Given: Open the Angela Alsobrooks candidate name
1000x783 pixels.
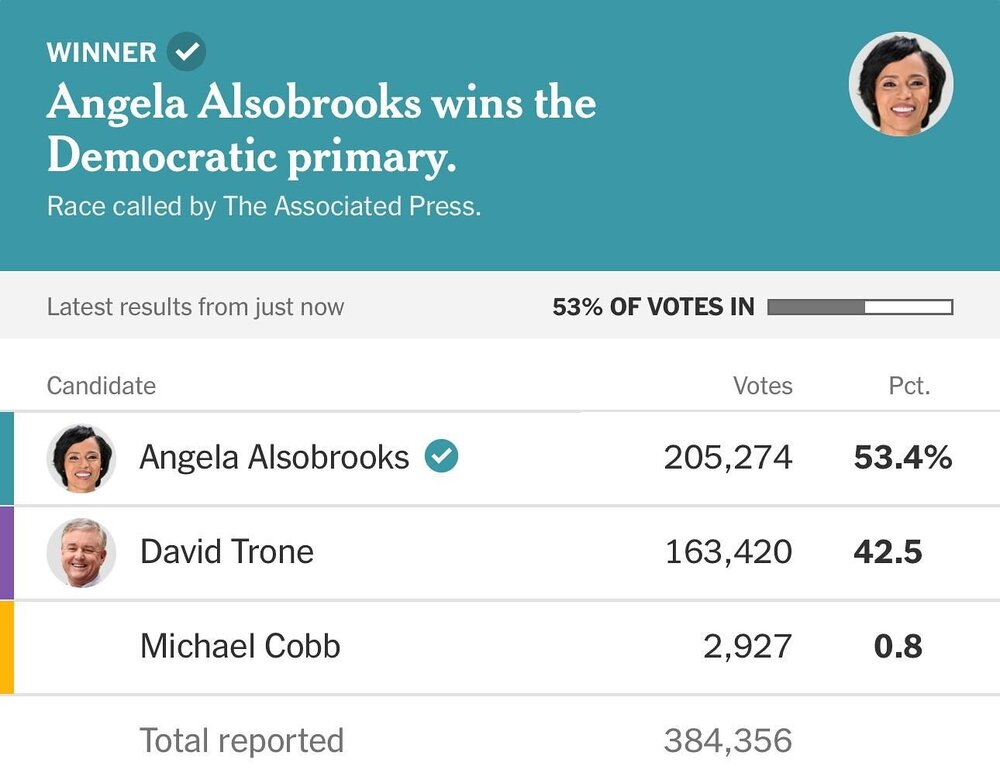Looking at the screenshot, I should point(274,457).
